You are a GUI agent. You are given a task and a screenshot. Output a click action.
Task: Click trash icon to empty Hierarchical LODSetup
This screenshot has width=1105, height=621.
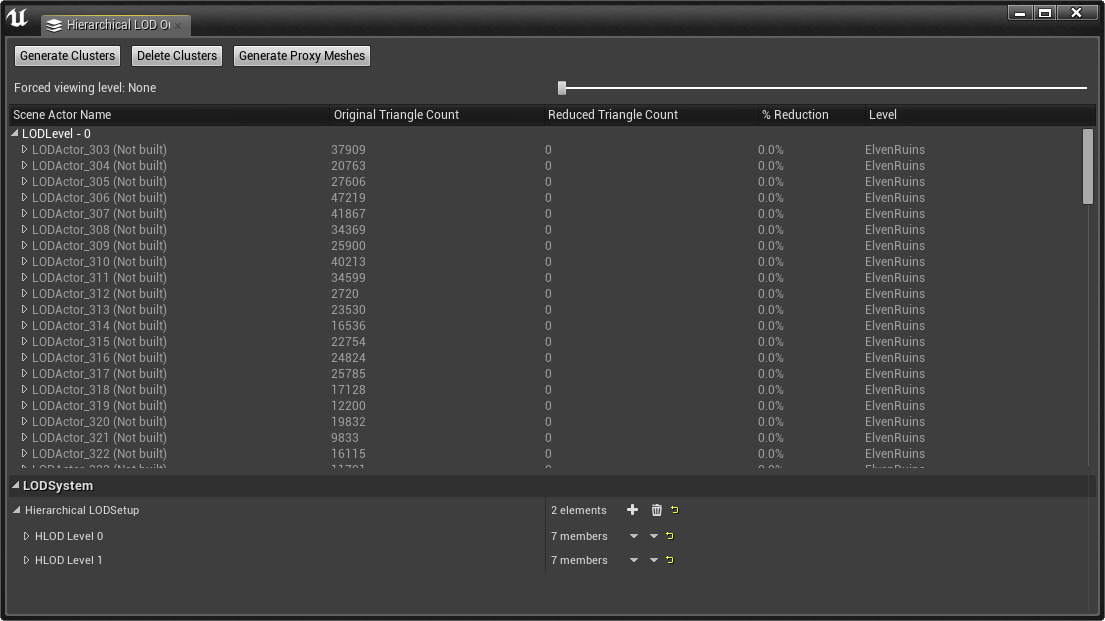[657, 510]
